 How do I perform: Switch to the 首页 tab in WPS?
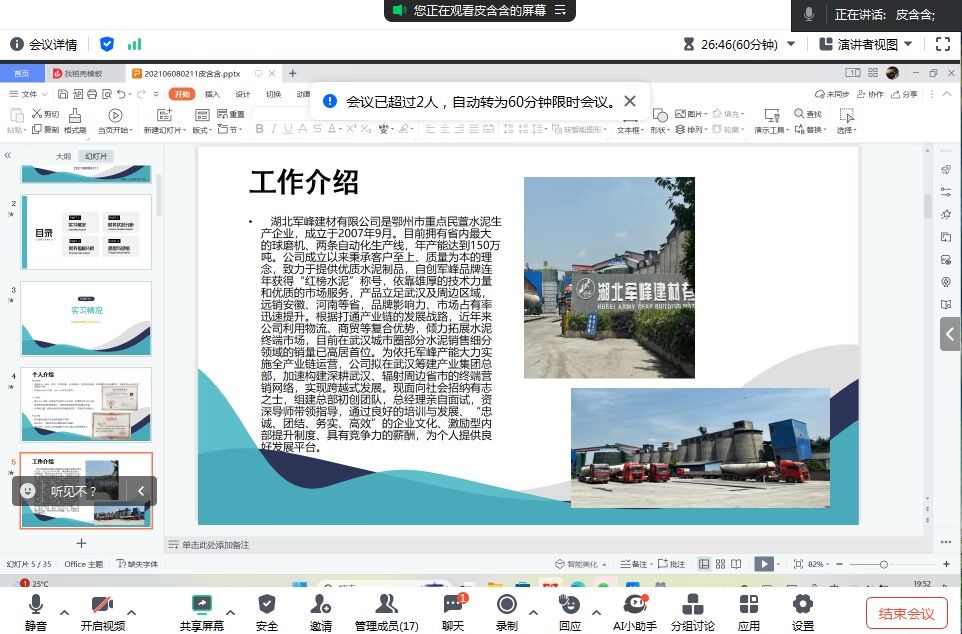[21, 74]
